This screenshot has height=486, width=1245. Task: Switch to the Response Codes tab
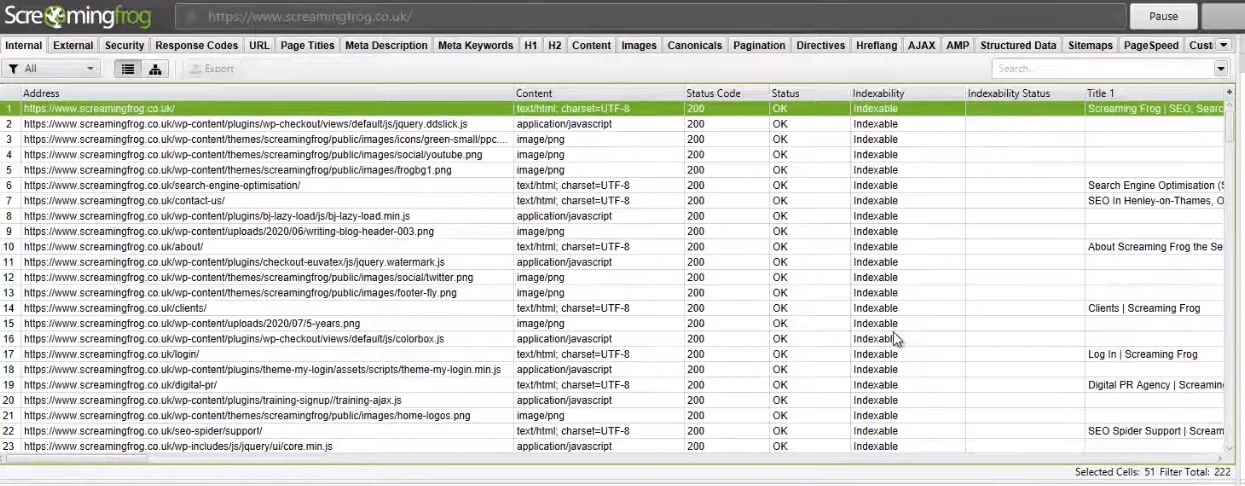coord(196,45)
